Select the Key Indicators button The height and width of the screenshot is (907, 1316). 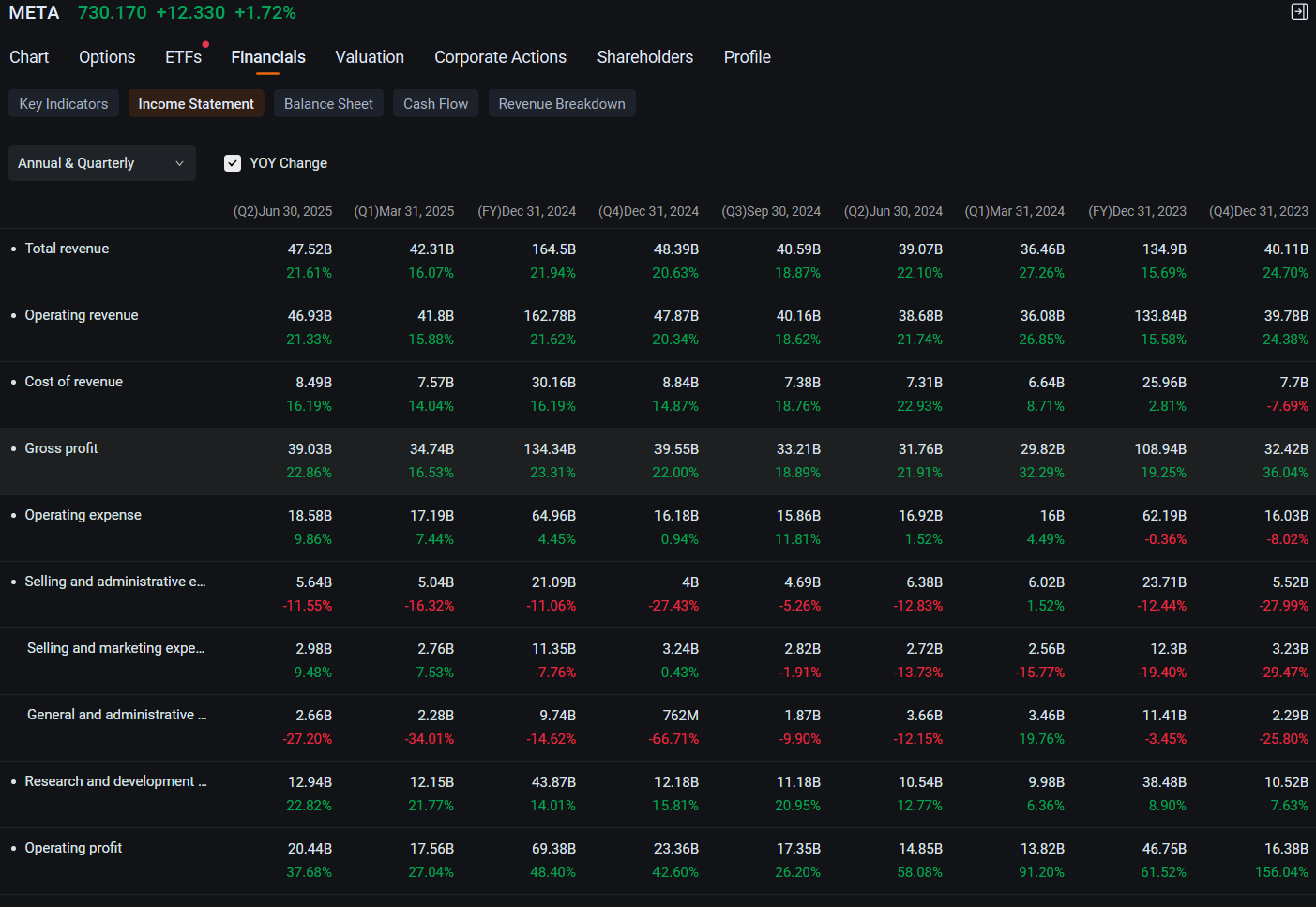coord(64,103)
